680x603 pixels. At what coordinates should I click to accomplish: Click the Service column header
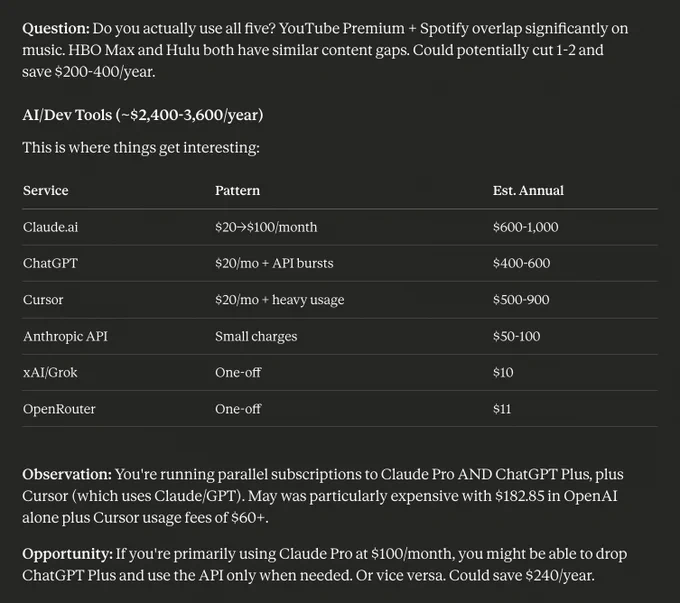46,190
